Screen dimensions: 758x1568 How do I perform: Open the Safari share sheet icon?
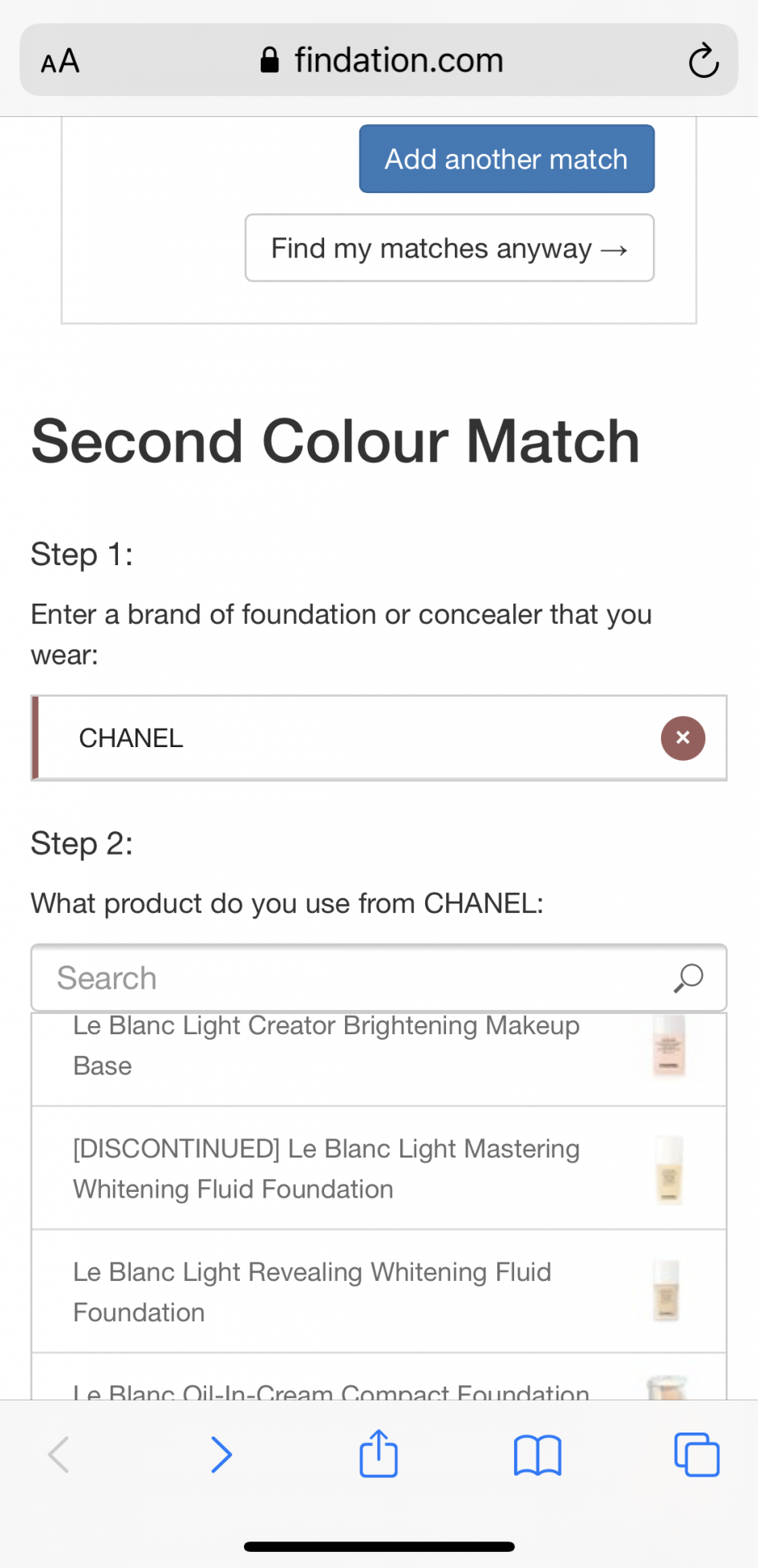pyautogui.click(x=379, y=1454)
